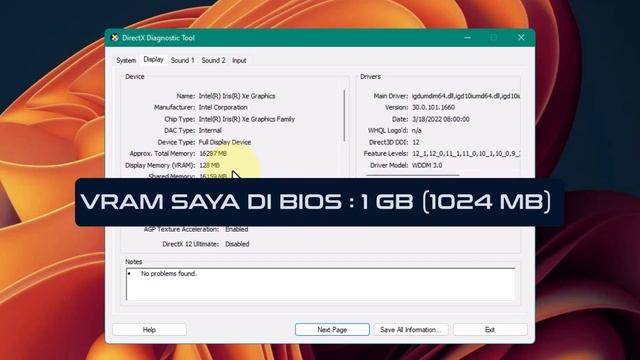Click the Help button
640x360 pixels.
149,329
